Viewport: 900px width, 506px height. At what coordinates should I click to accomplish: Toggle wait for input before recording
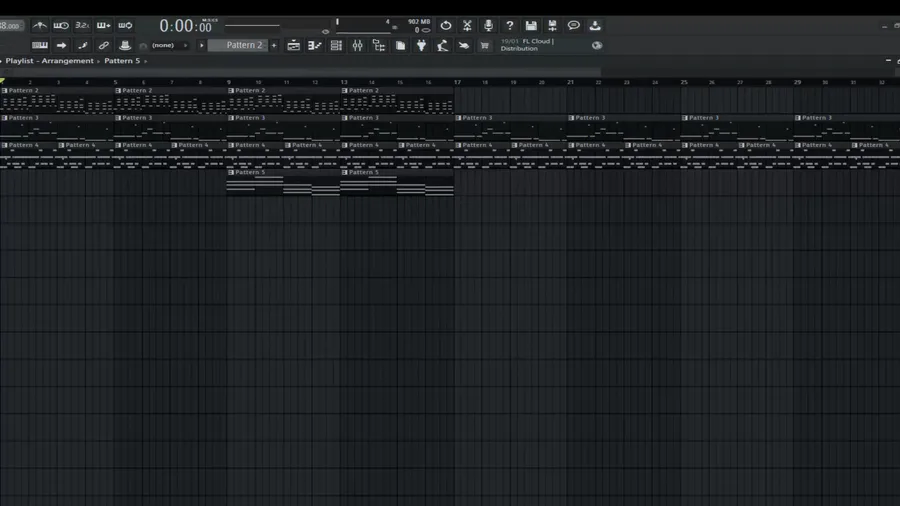pyautogui.click(x=61, y=25)
